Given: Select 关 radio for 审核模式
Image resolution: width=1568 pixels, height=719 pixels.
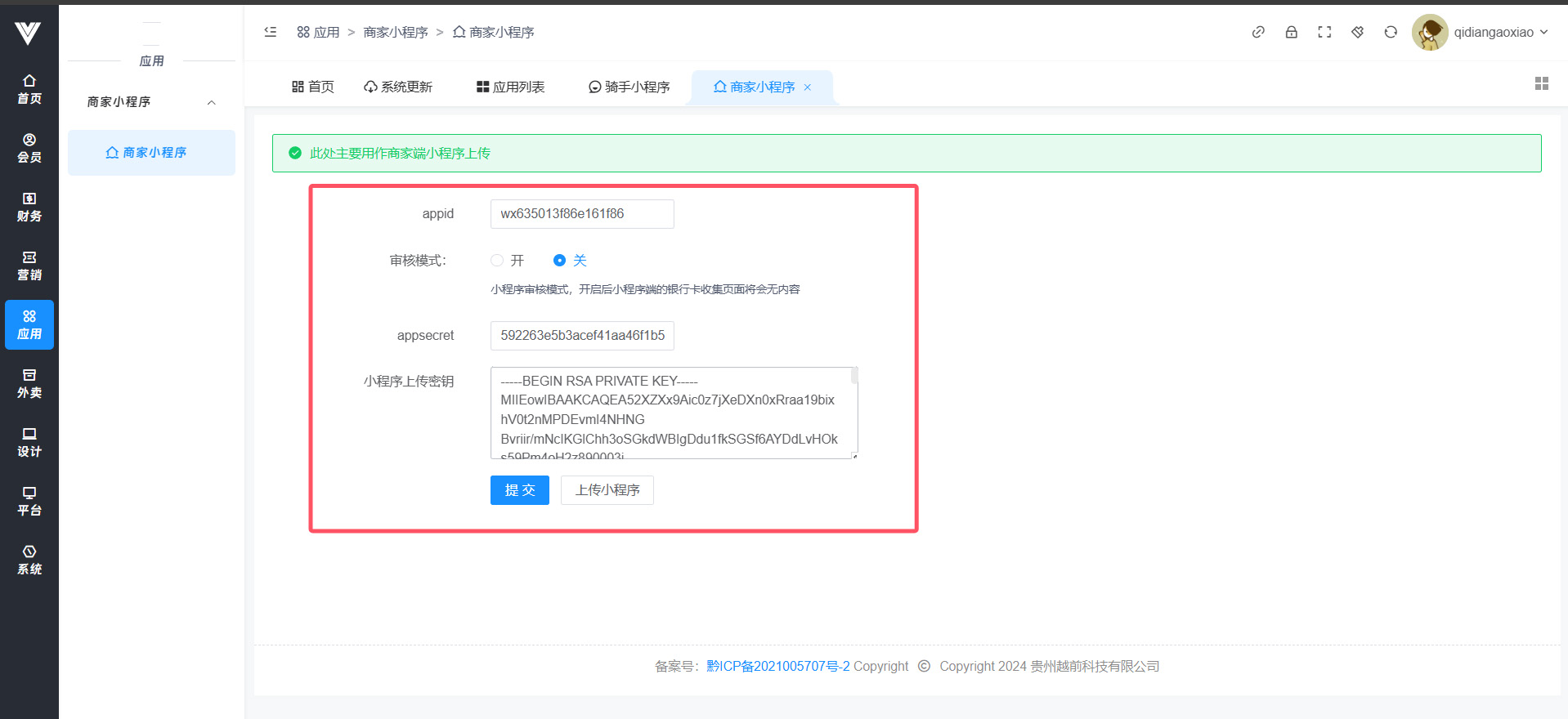Looking at the screenshot, I should coord(559,261).
